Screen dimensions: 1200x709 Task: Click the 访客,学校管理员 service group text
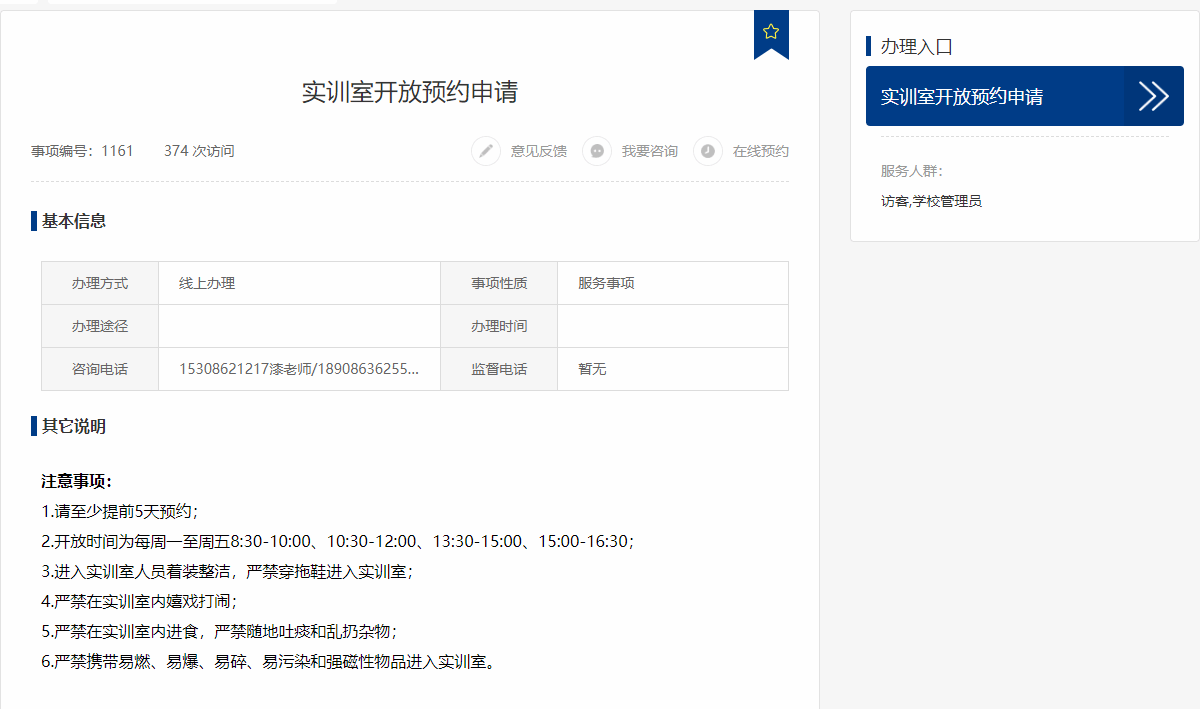click(x=931, y=201)
